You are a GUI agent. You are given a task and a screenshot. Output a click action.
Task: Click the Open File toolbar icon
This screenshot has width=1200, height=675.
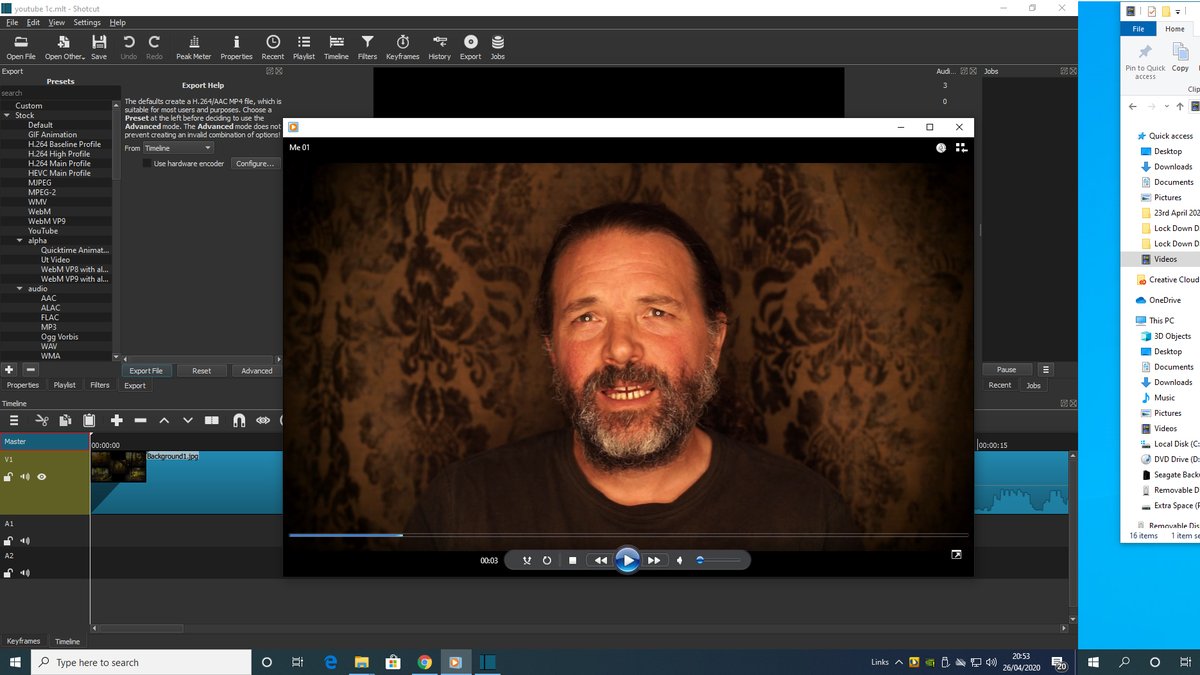21,47
